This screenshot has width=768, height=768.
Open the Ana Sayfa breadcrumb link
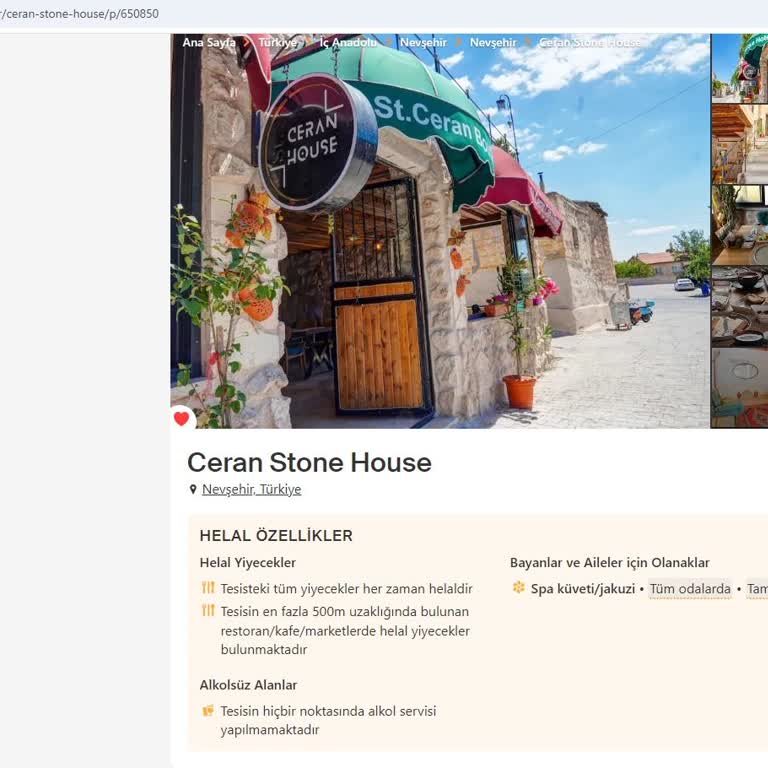pos(209,43)
